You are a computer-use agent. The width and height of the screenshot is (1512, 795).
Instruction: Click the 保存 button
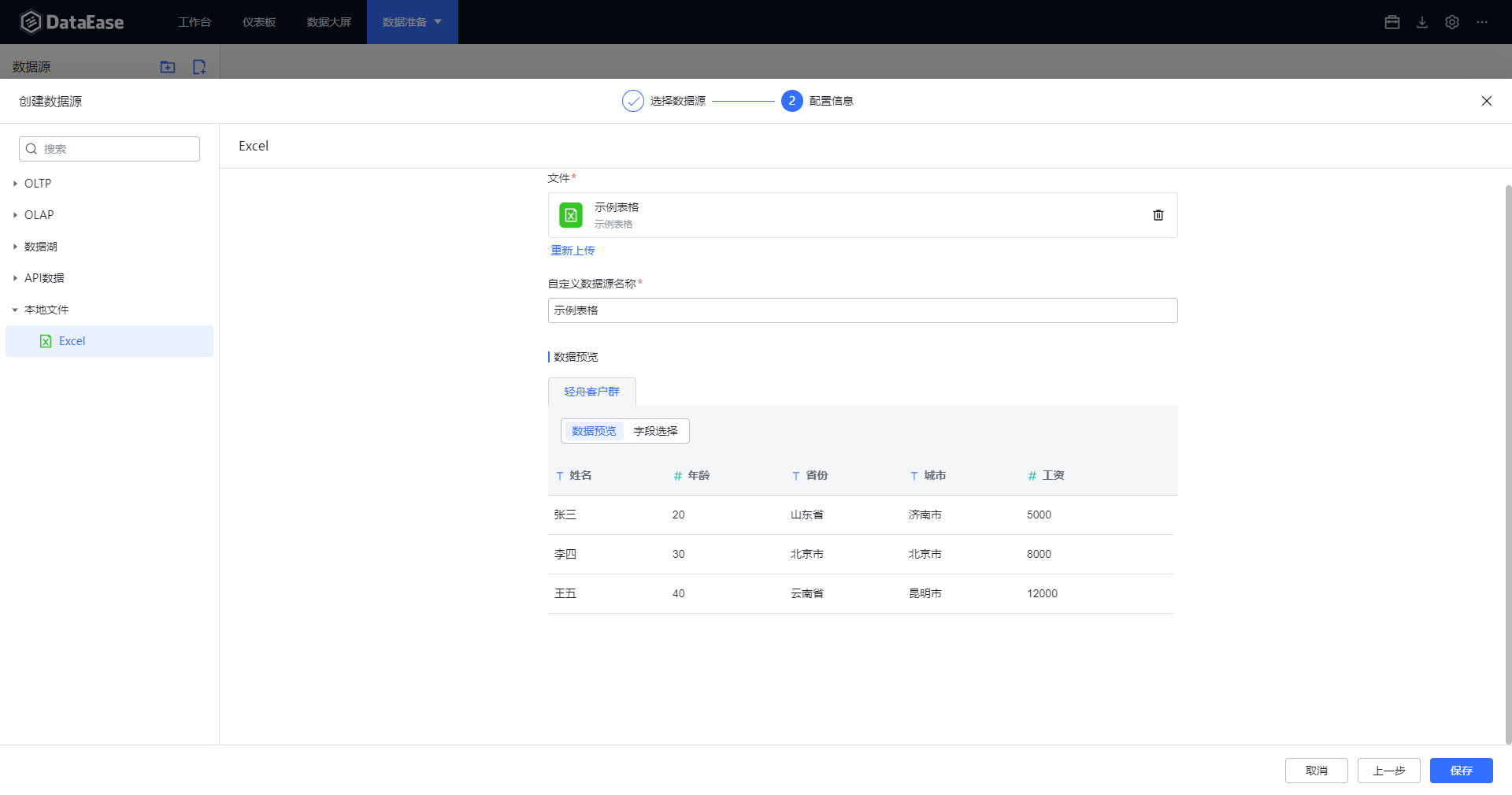(1461, 771)
